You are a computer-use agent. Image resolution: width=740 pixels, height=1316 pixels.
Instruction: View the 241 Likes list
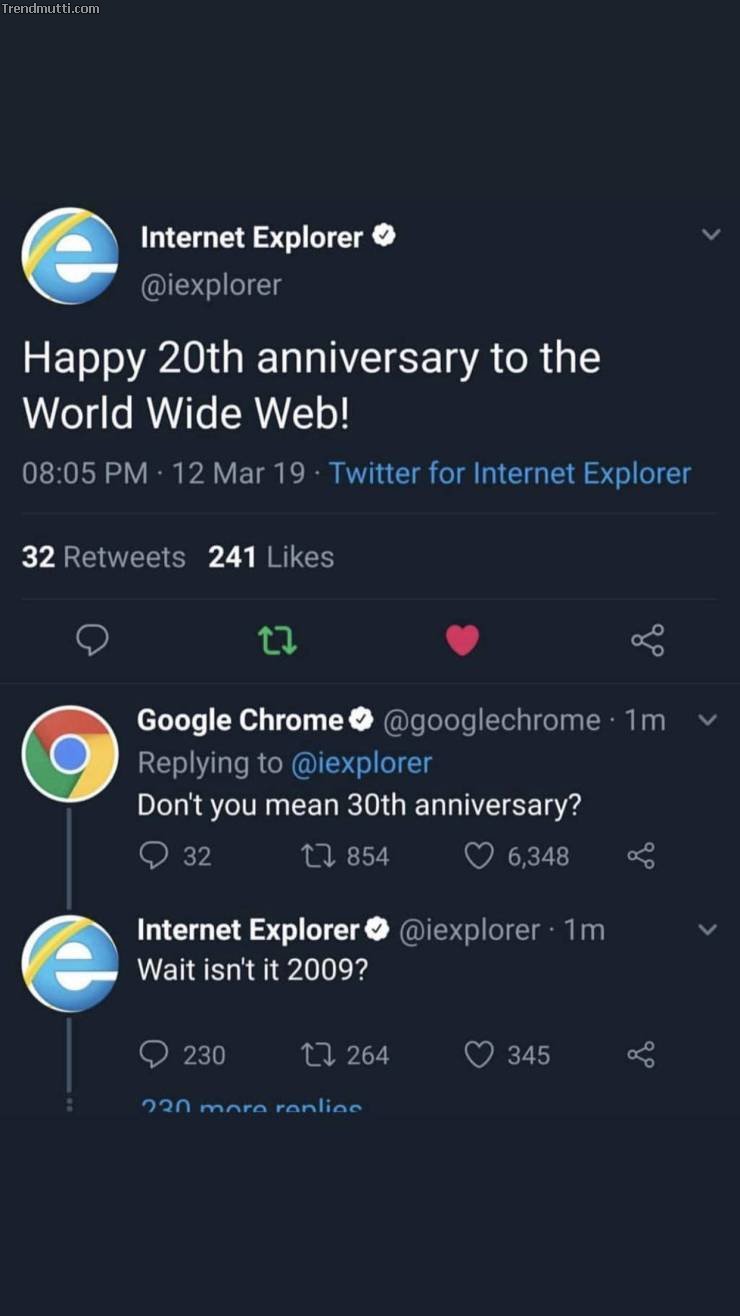pos(270,557)
